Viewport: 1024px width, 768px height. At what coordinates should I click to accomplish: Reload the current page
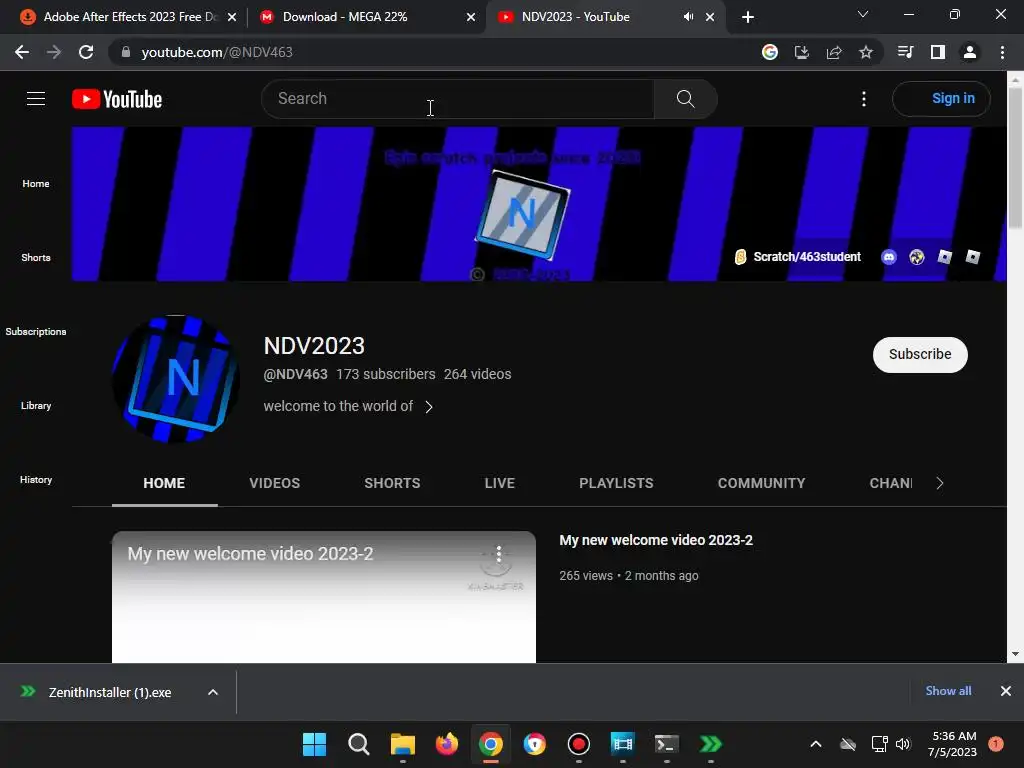point(86,52)
